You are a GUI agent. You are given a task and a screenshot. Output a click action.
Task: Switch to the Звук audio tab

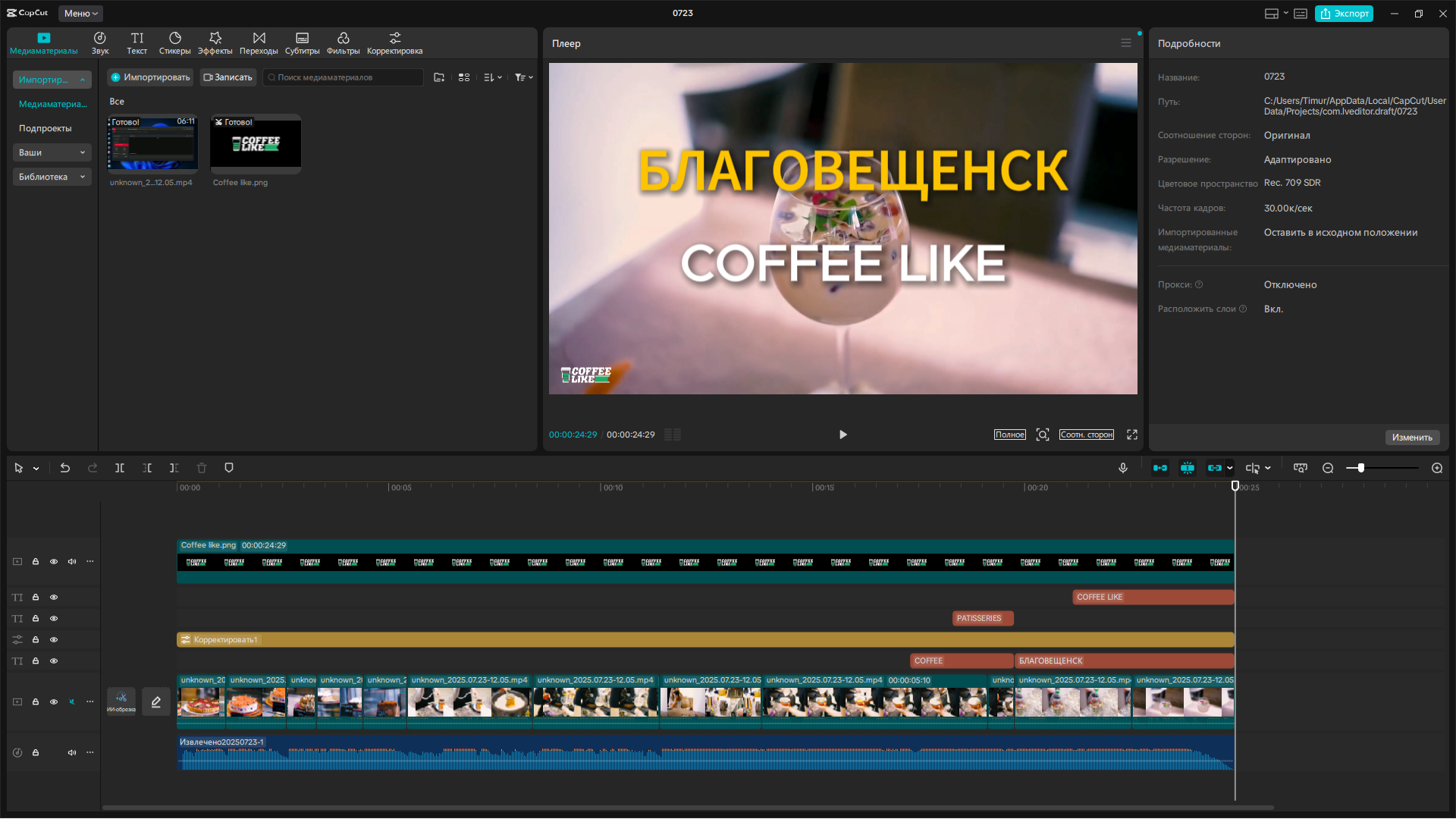[100, 43]
